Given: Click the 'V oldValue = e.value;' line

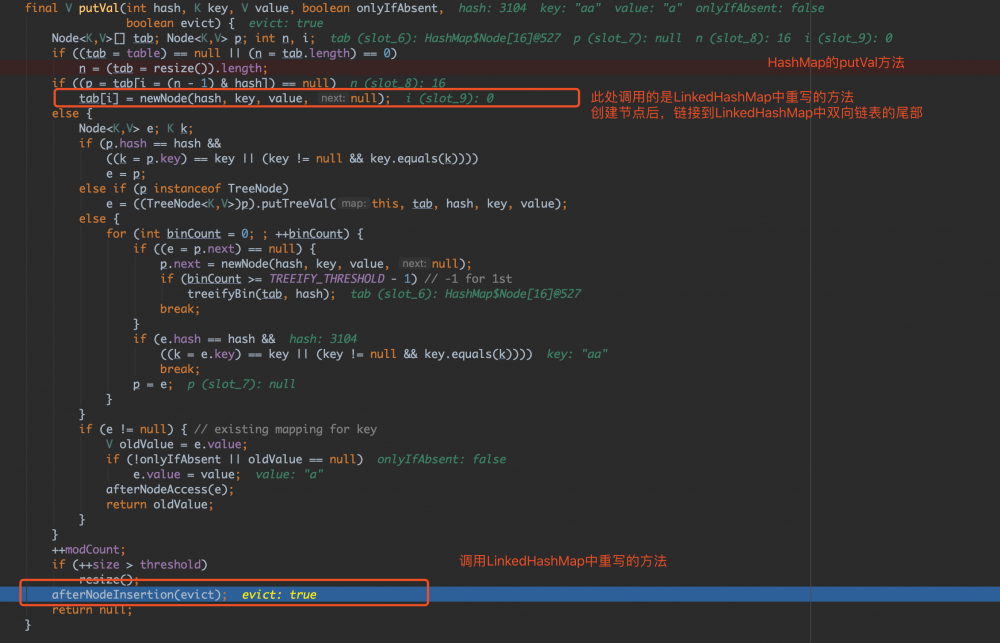Looking at the screenshot, I should (x=177, y=445).
